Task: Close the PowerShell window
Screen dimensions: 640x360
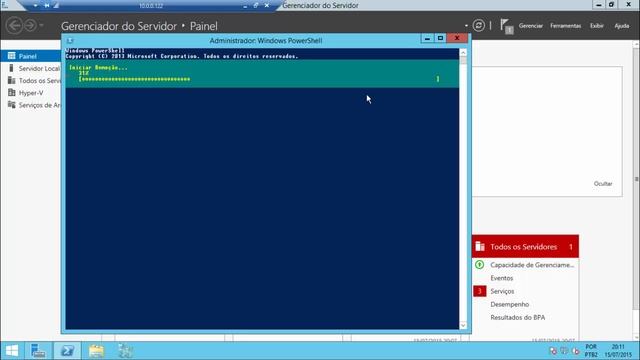Action: [x=457, y=38]
